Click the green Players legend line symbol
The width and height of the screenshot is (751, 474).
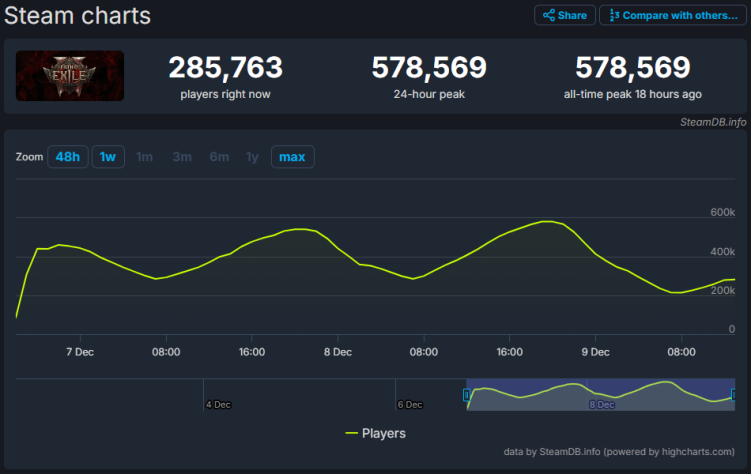351,433
